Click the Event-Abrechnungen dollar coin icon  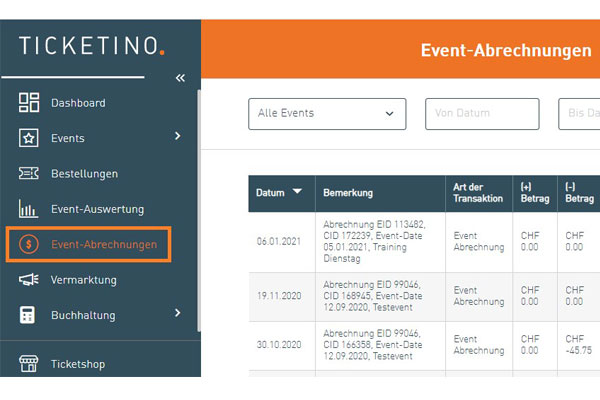[x=29, y=244]
